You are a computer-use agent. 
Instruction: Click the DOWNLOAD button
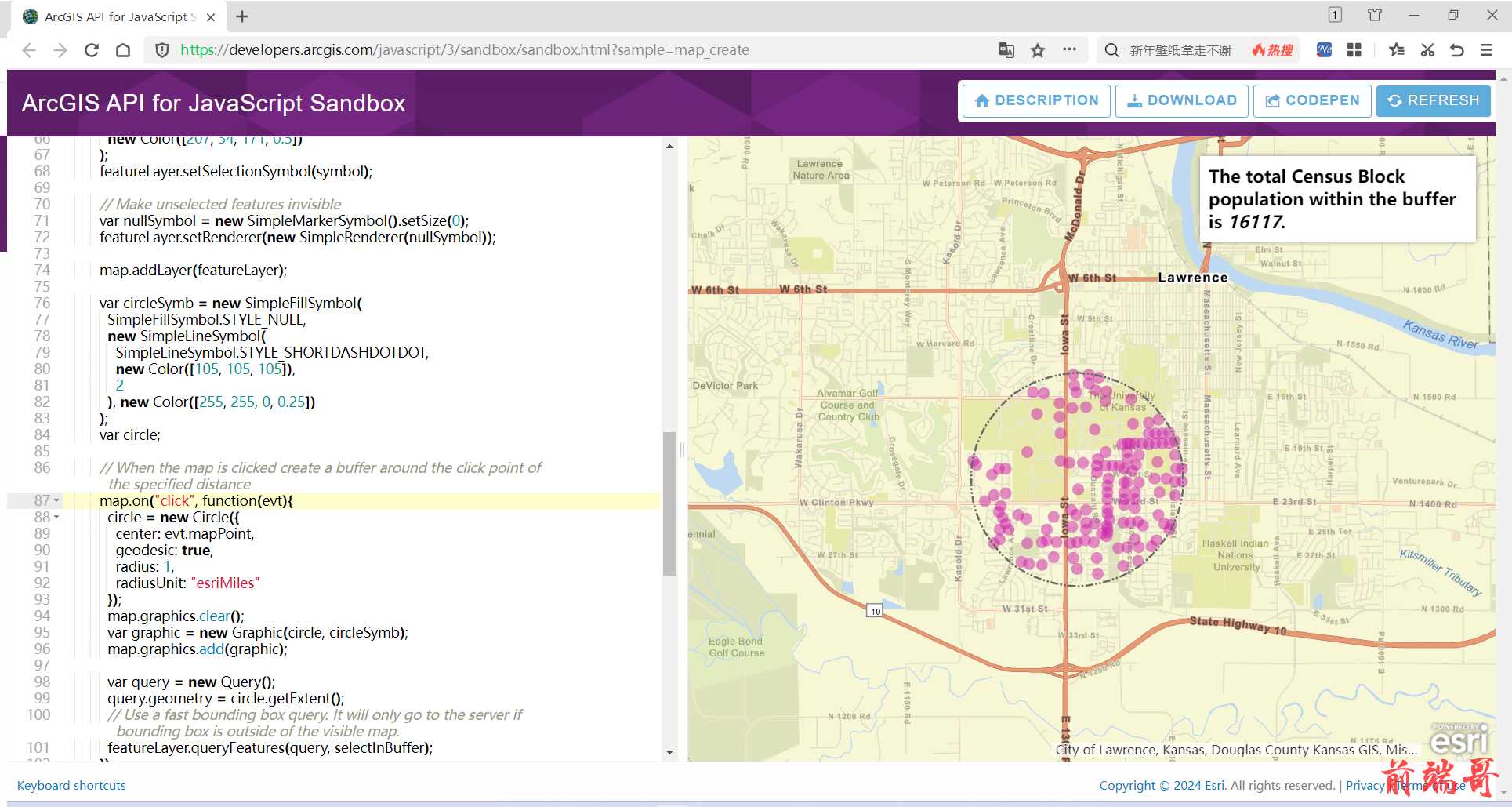click(x=1182, y=100)
